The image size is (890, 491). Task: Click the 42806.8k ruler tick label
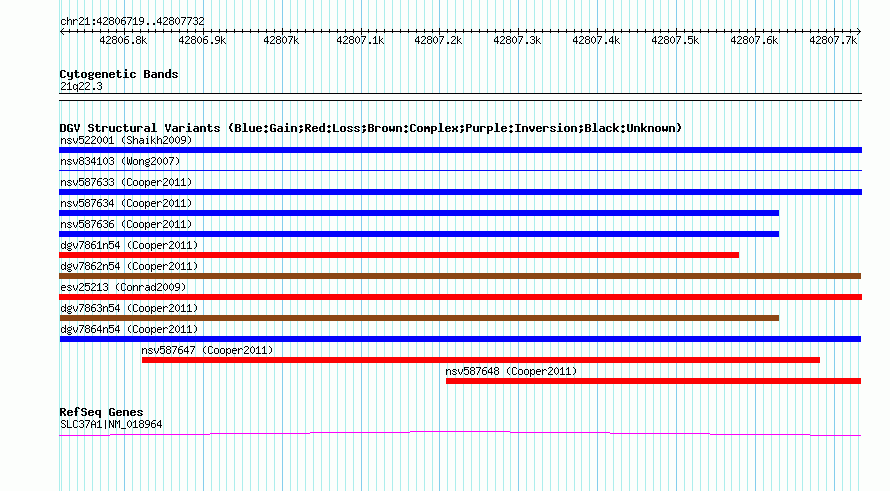[x=123, y=40]
